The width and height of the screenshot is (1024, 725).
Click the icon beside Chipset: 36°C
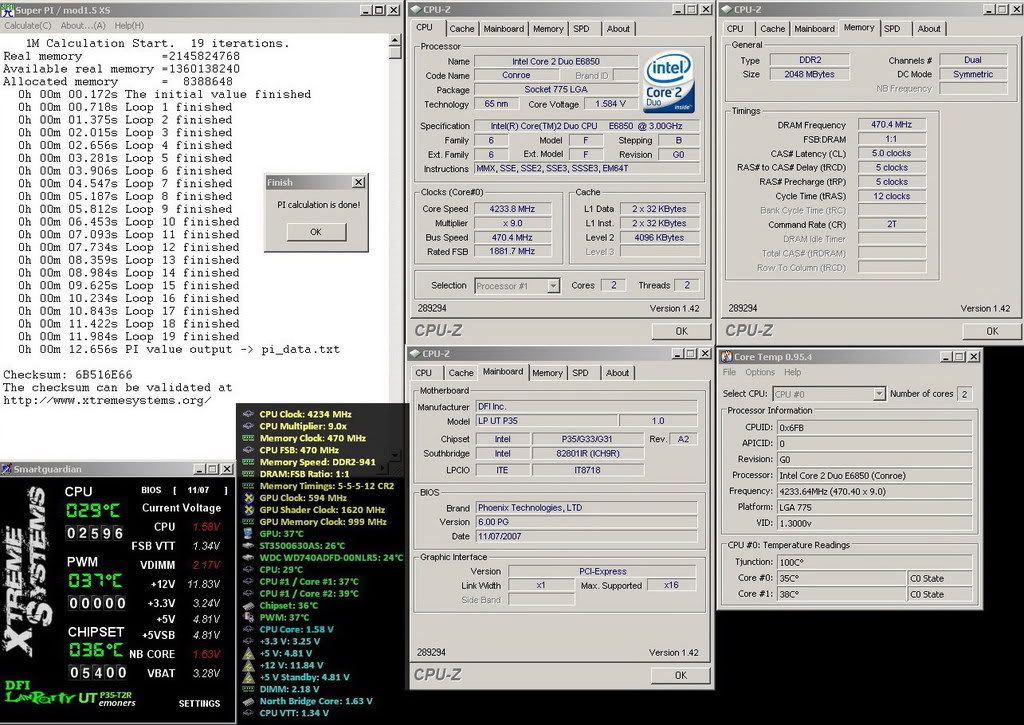point(248,605)
